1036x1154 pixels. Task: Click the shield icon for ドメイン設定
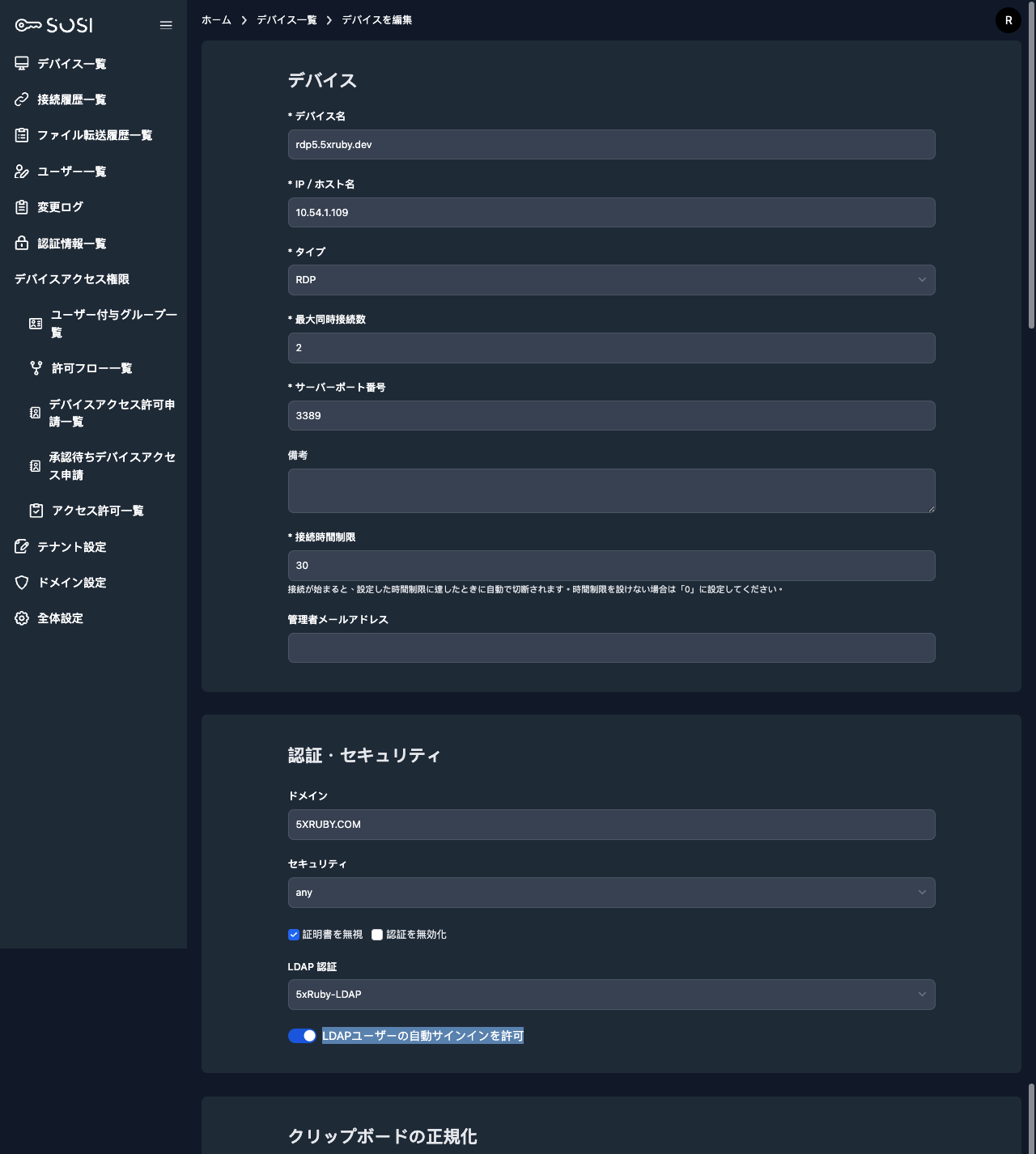(22, 583)
